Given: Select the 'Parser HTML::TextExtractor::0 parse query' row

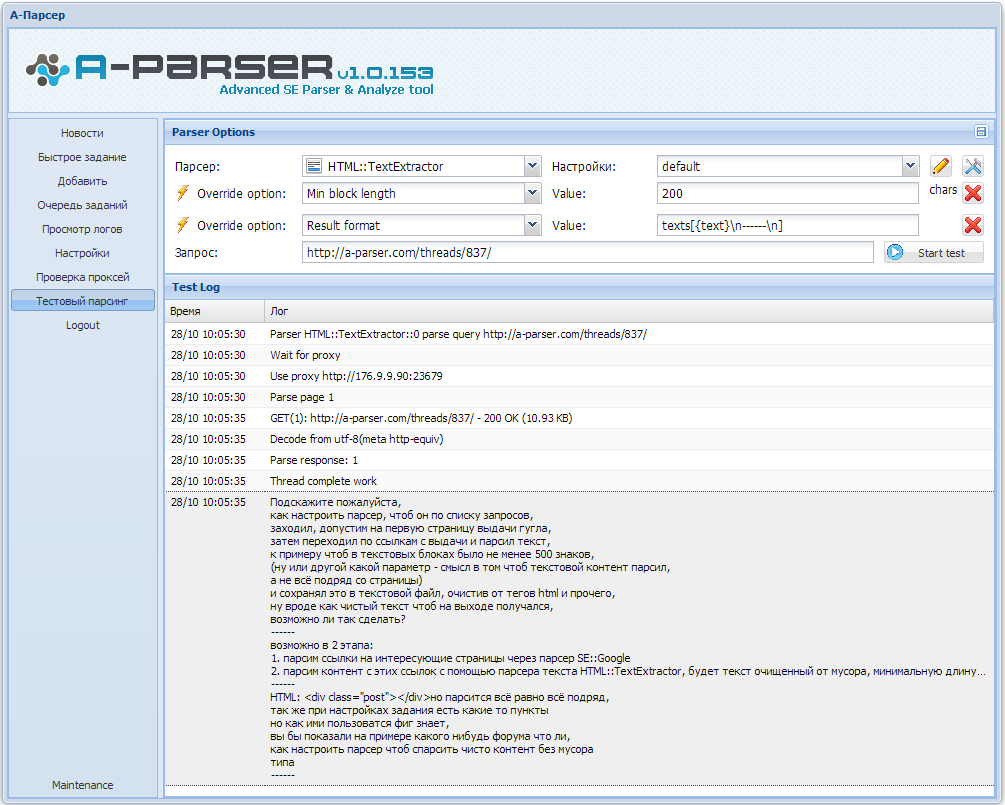Looking at the screenshot, I should point(579,334).
